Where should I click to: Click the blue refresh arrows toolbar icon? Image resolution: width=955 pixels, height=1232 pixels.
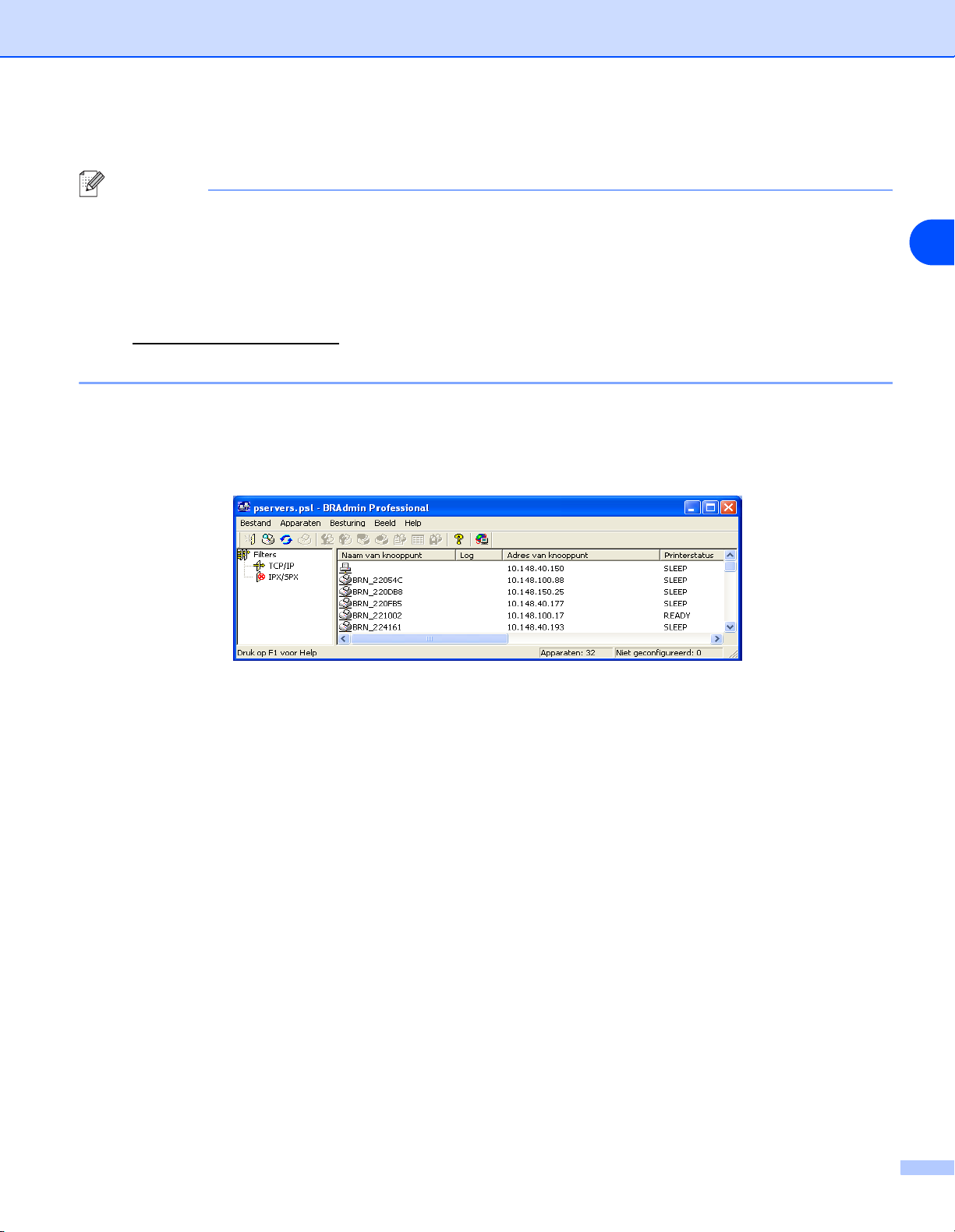[286, 538]
